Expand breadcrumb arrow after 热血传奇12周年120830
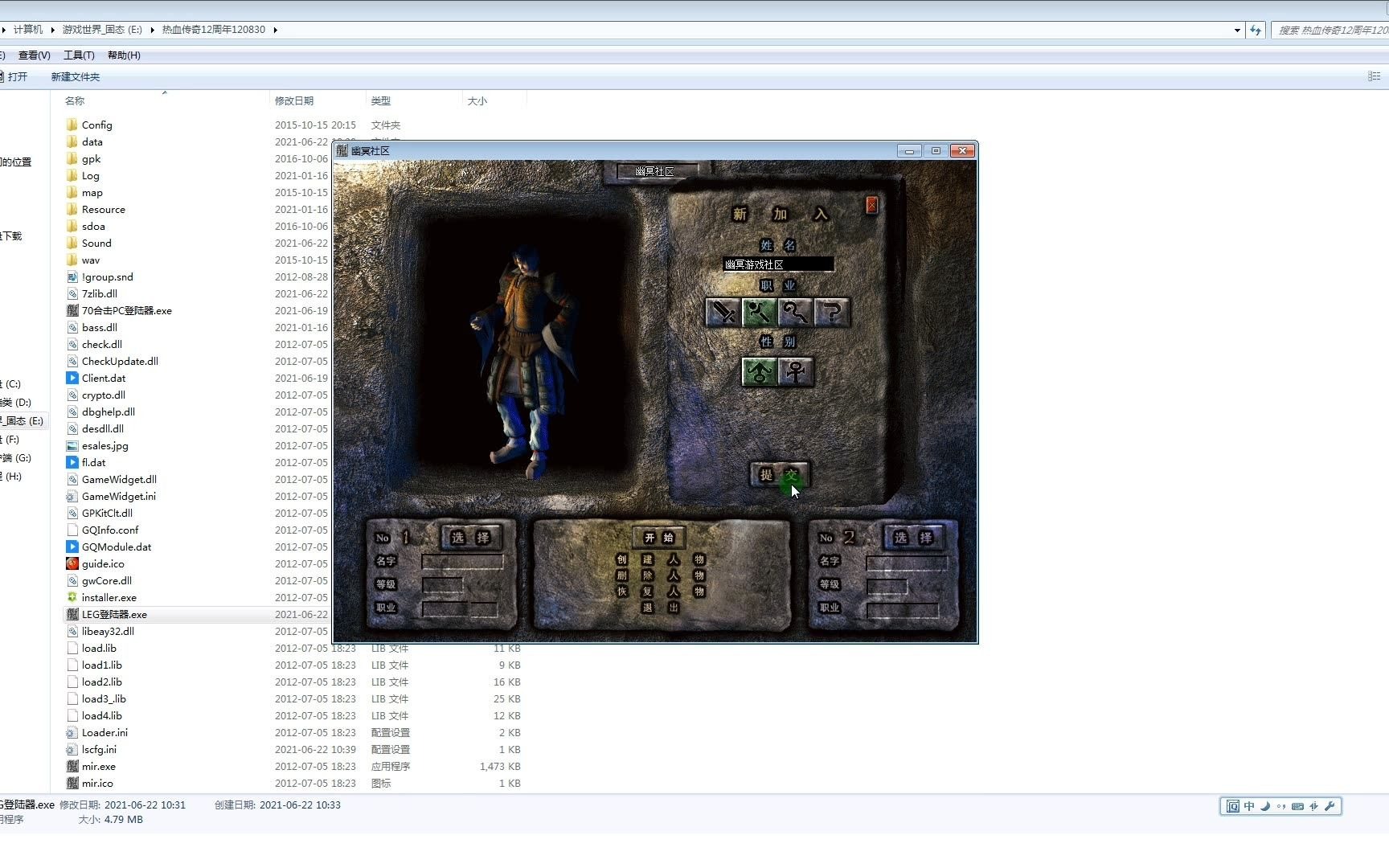 pyautogui.click(x=275, y=30)
